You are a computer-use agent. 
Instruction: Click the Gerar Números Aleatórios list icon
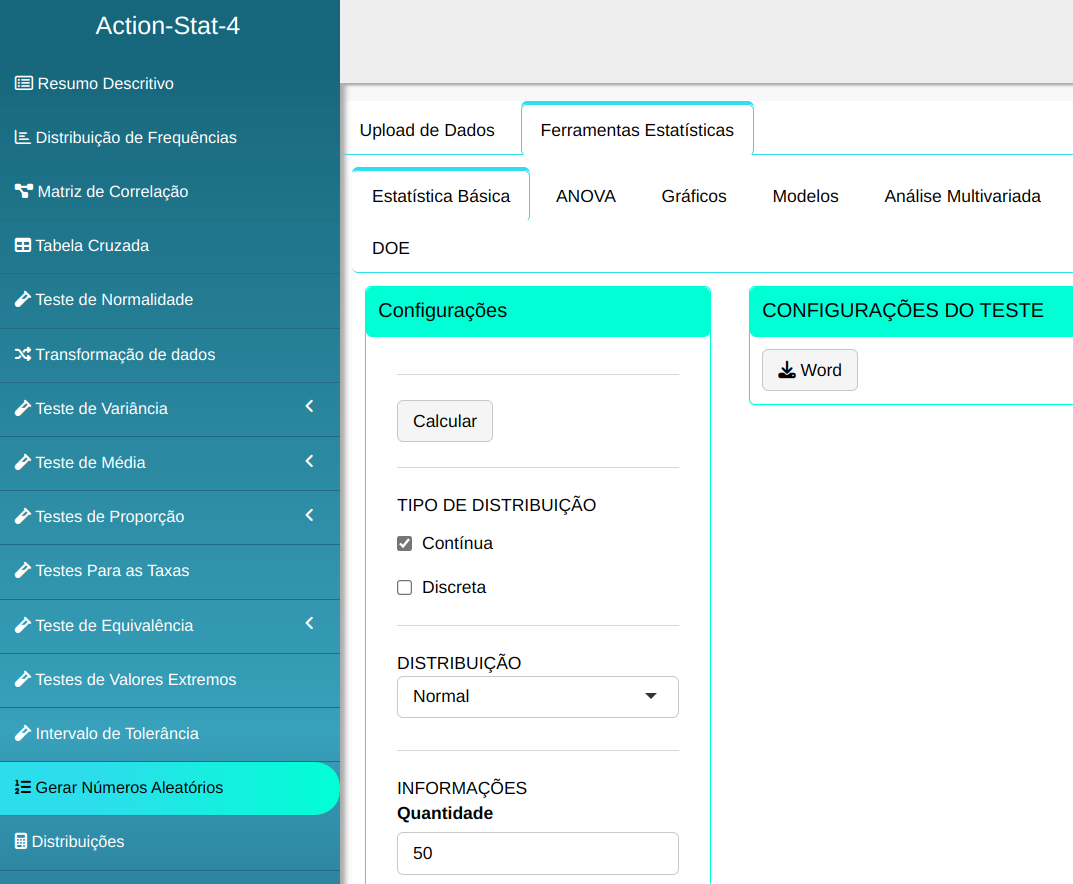pos(22,787)
